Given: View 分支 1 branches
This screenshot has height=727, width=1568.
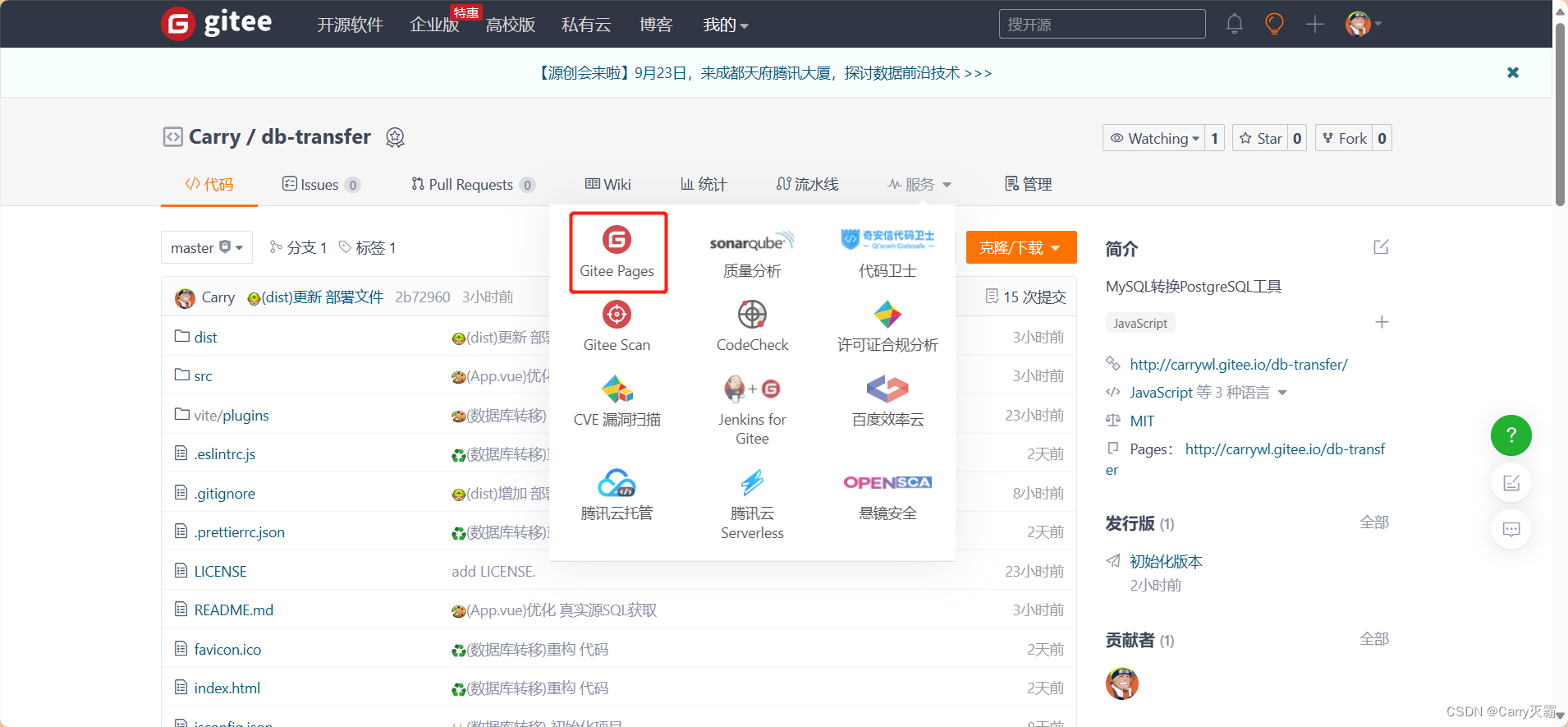Looking at the screenshot, I should tap(298, 247).
